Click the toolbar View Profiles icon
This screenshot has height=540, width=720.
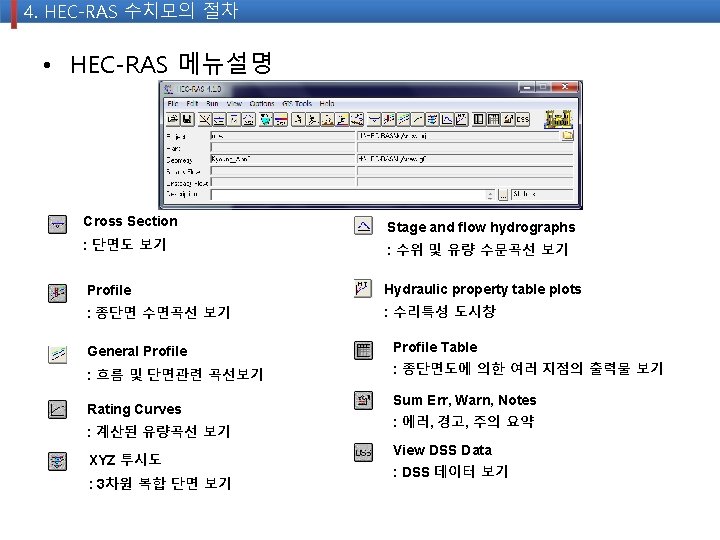(389, 120)
